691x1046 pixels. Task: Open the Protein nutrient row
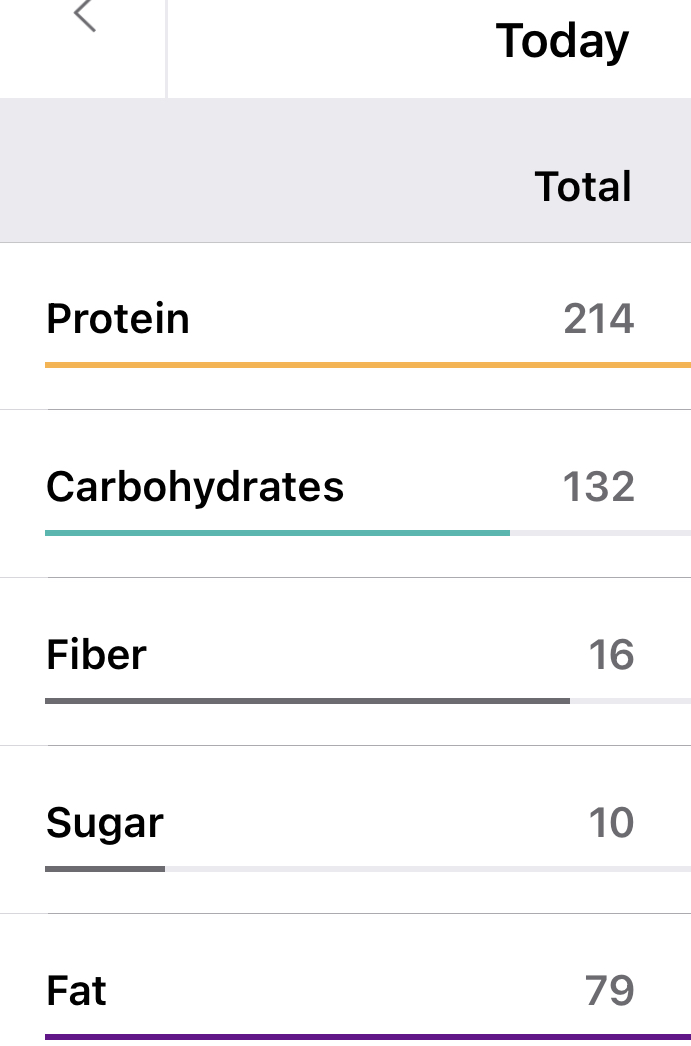(118, 319)
